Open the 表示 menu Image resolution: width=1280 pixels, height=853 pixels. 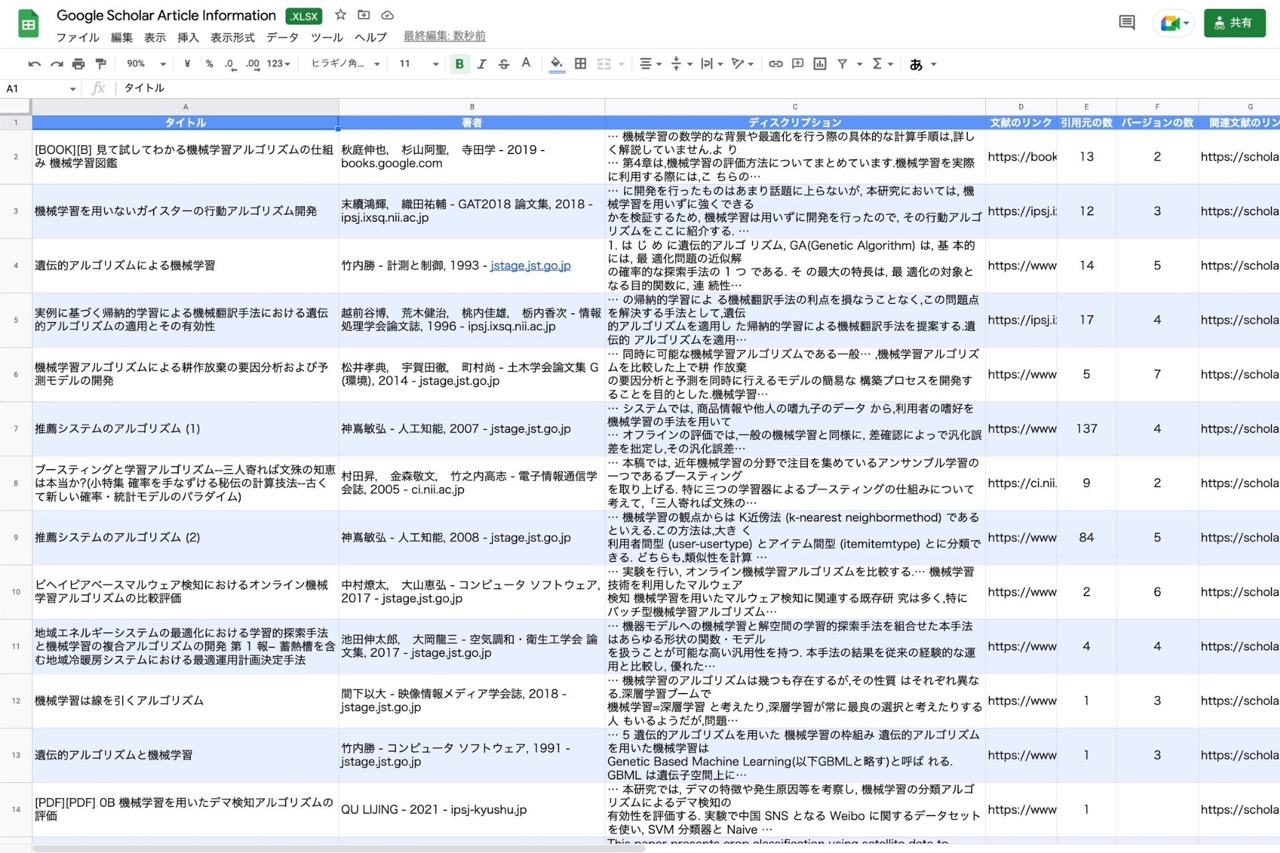point(155,37)
